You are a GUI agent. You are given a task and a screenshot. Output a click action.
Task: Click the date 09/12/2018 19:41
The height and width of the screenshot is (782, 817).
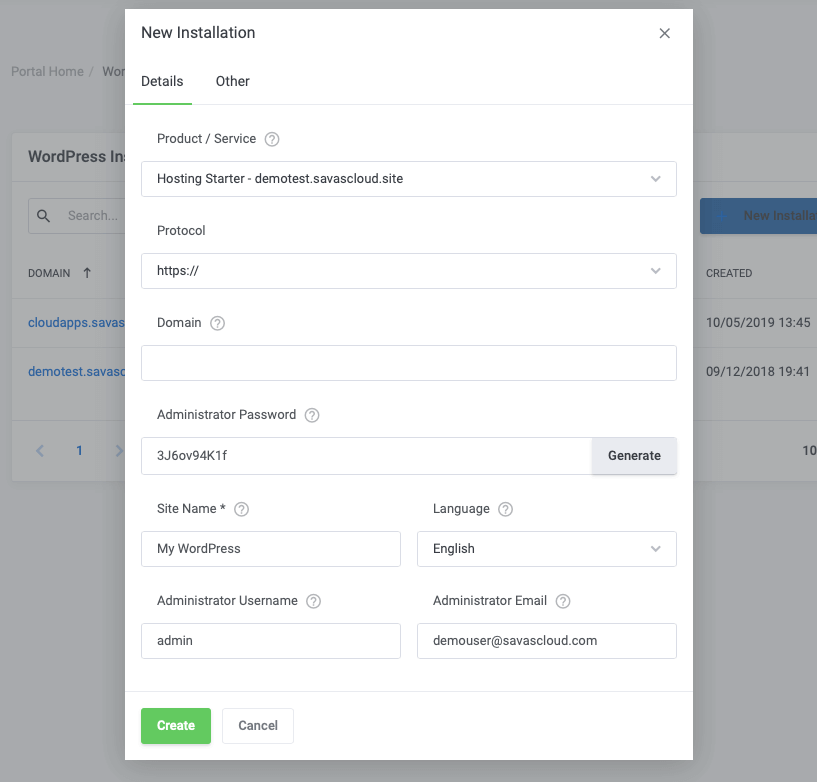pyautogui.click(x=758, y=372)
